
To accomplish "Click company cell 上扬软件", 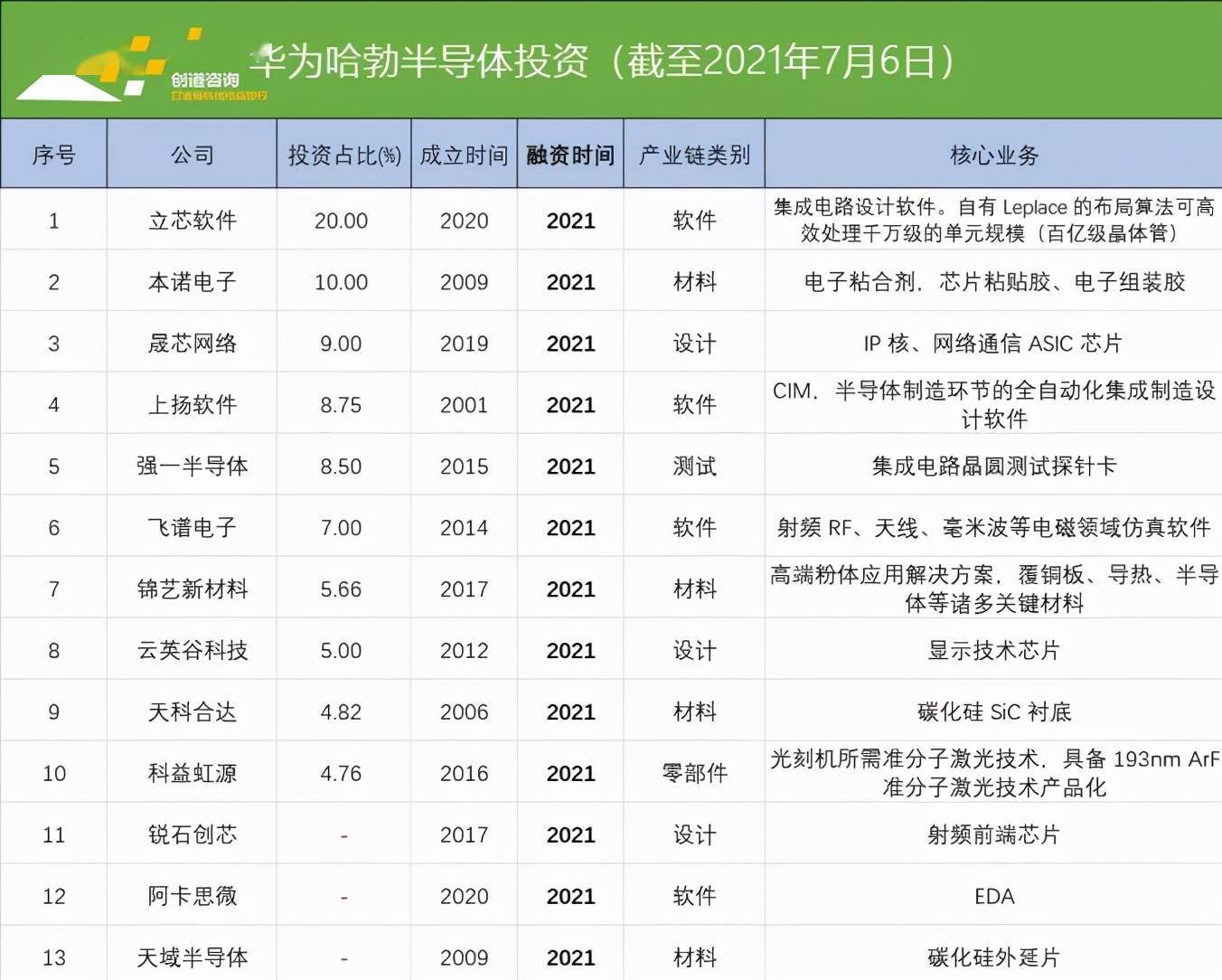I will pyautogui.click(x=192, y=404).
